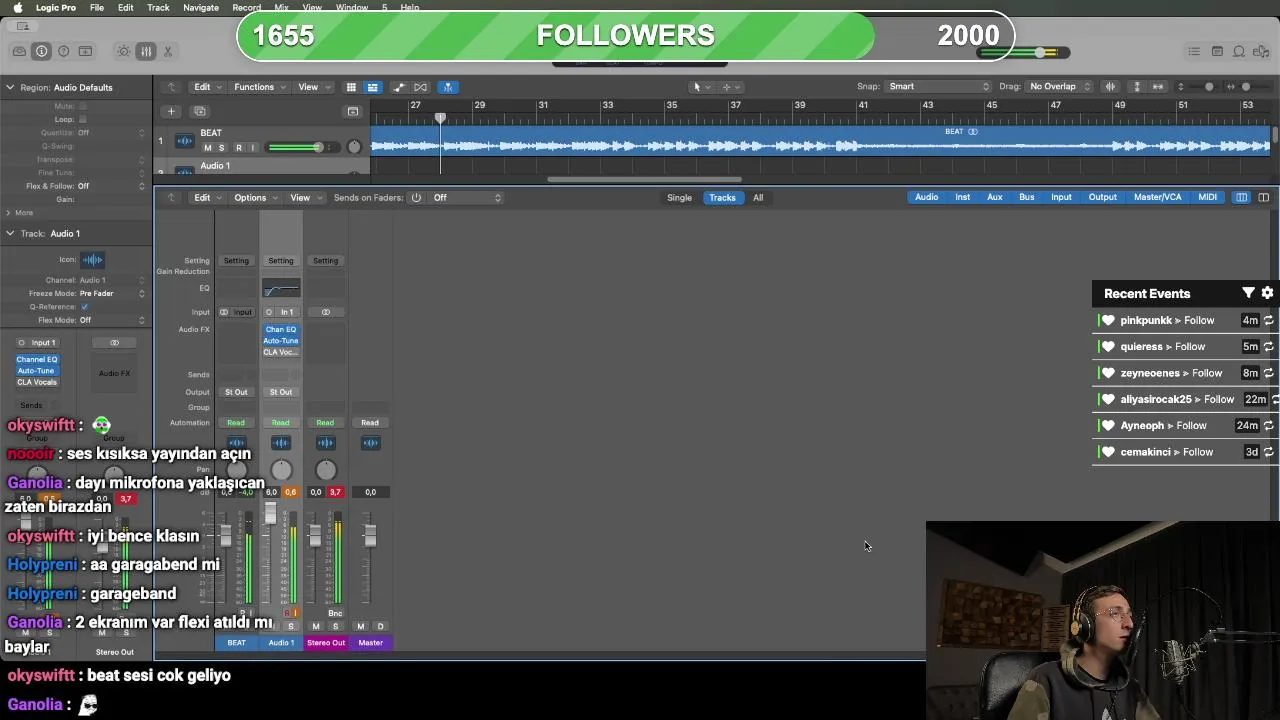1280x720 pixels.
Task: Collapse Region Audio Defaults section
Action: pyautogui.click(x=10, y=87)
